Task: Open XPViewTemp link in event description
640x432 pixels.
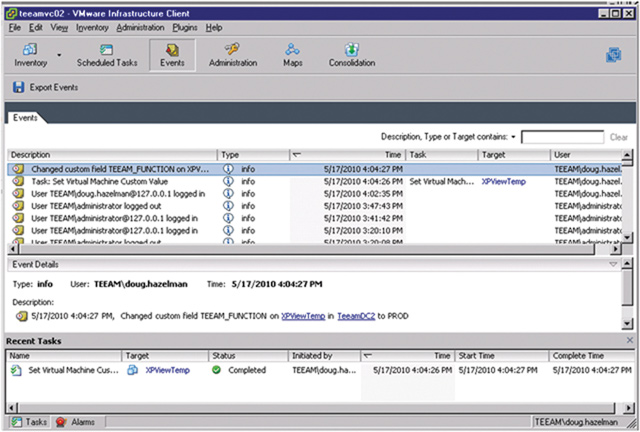Action: click(x=303, y=316)
